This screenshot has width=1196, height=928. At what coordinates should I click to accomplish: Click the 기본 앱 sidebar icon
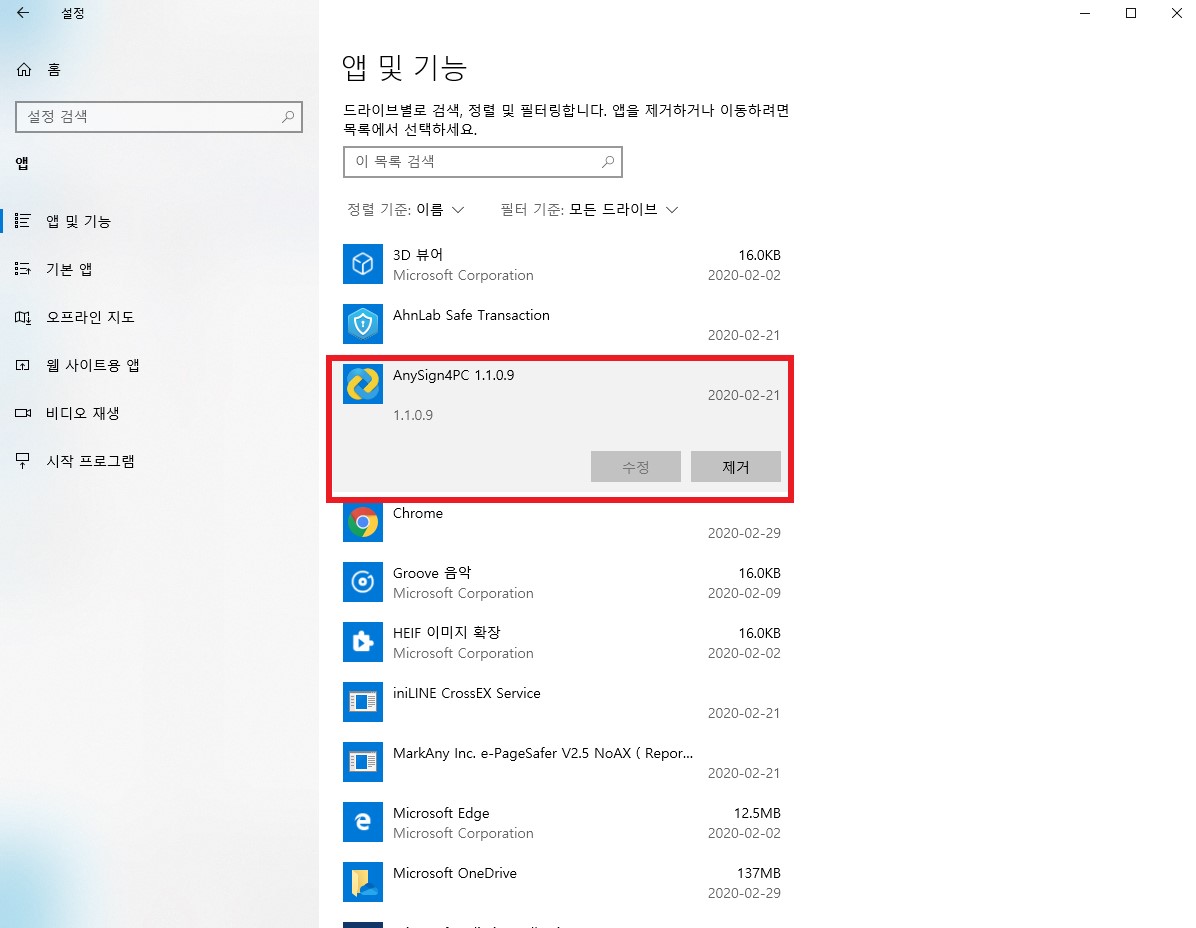tap(23, 268)
